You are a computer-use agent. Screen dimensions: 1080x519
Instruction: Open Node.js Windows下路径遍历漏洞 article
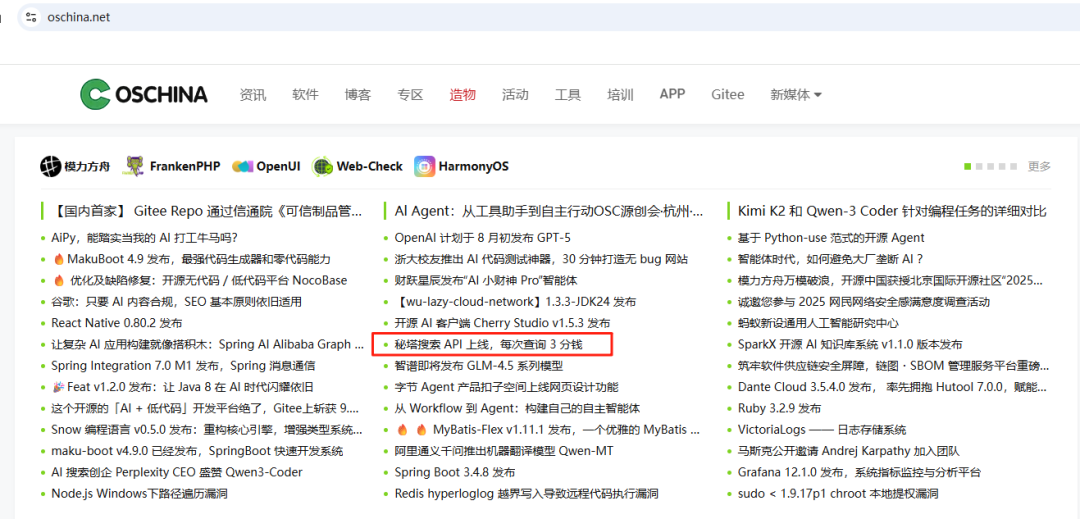(139, 494)
